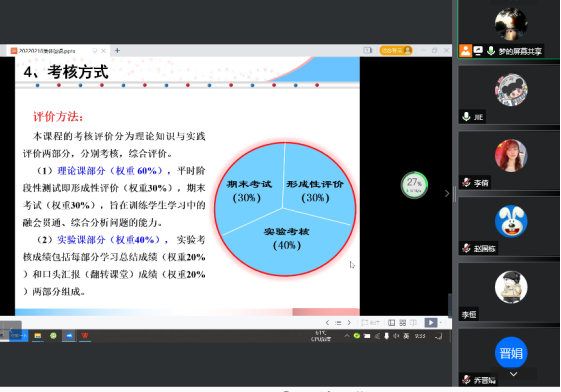
Task: Open the dropdown arrow next to slideshow play button
Action: click(x=440, y=323)
